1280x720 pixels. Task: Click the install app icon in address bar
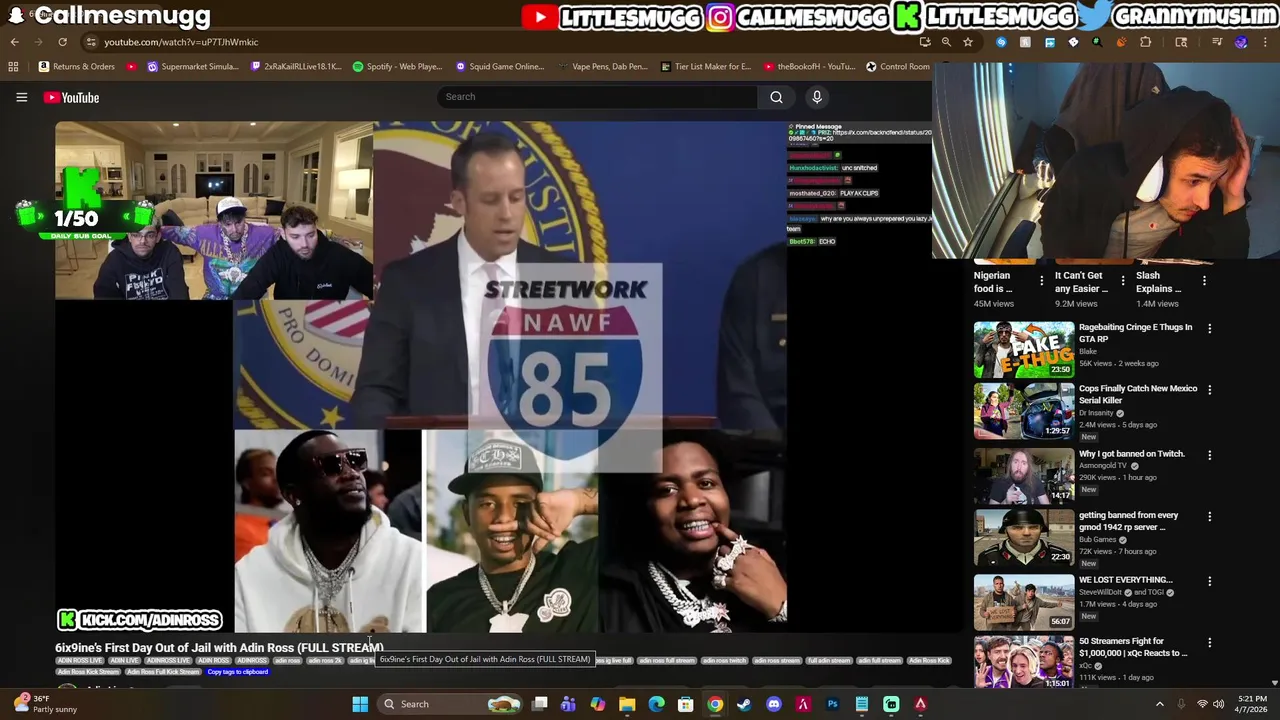tap(925, 42)
